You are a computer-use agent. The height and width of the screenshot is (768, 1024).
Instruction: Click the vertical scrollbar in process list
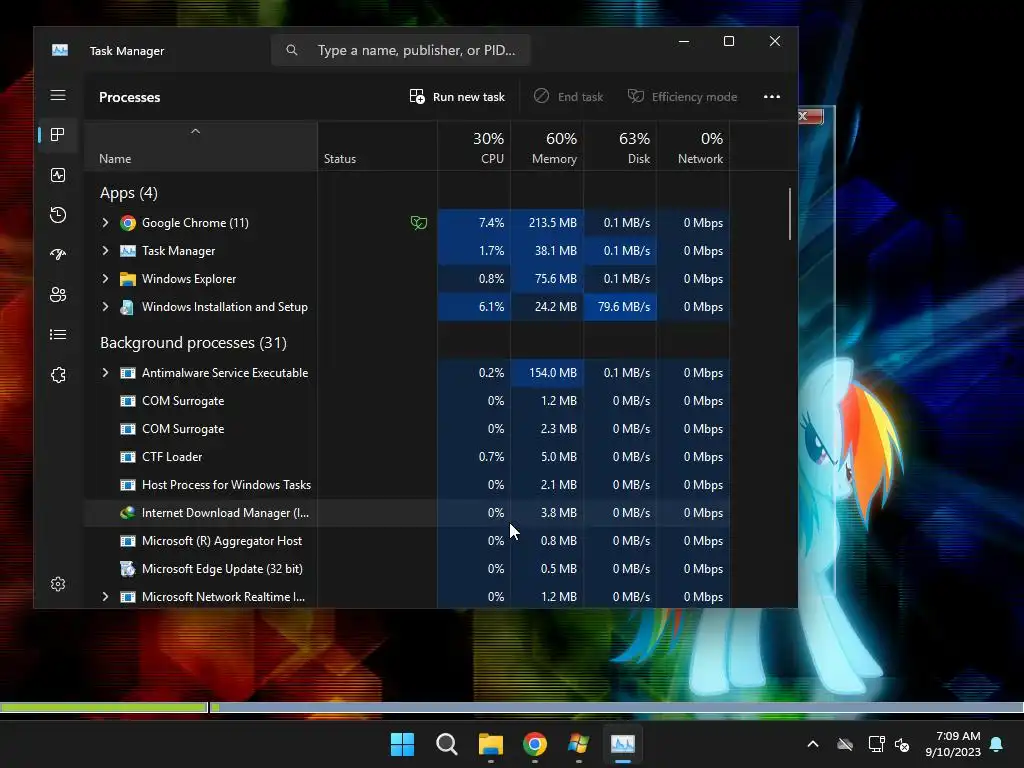coord(790,214)
